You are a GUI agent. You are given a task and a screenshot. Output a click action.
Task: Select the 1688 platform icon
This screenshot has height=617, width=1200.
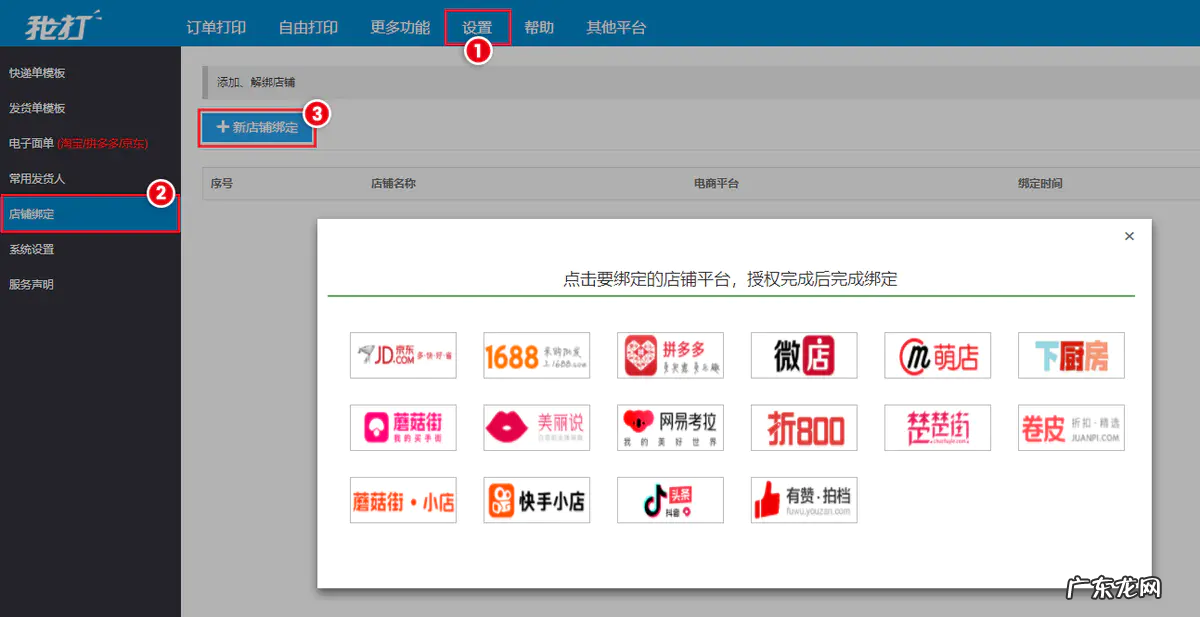click(536, 355)
